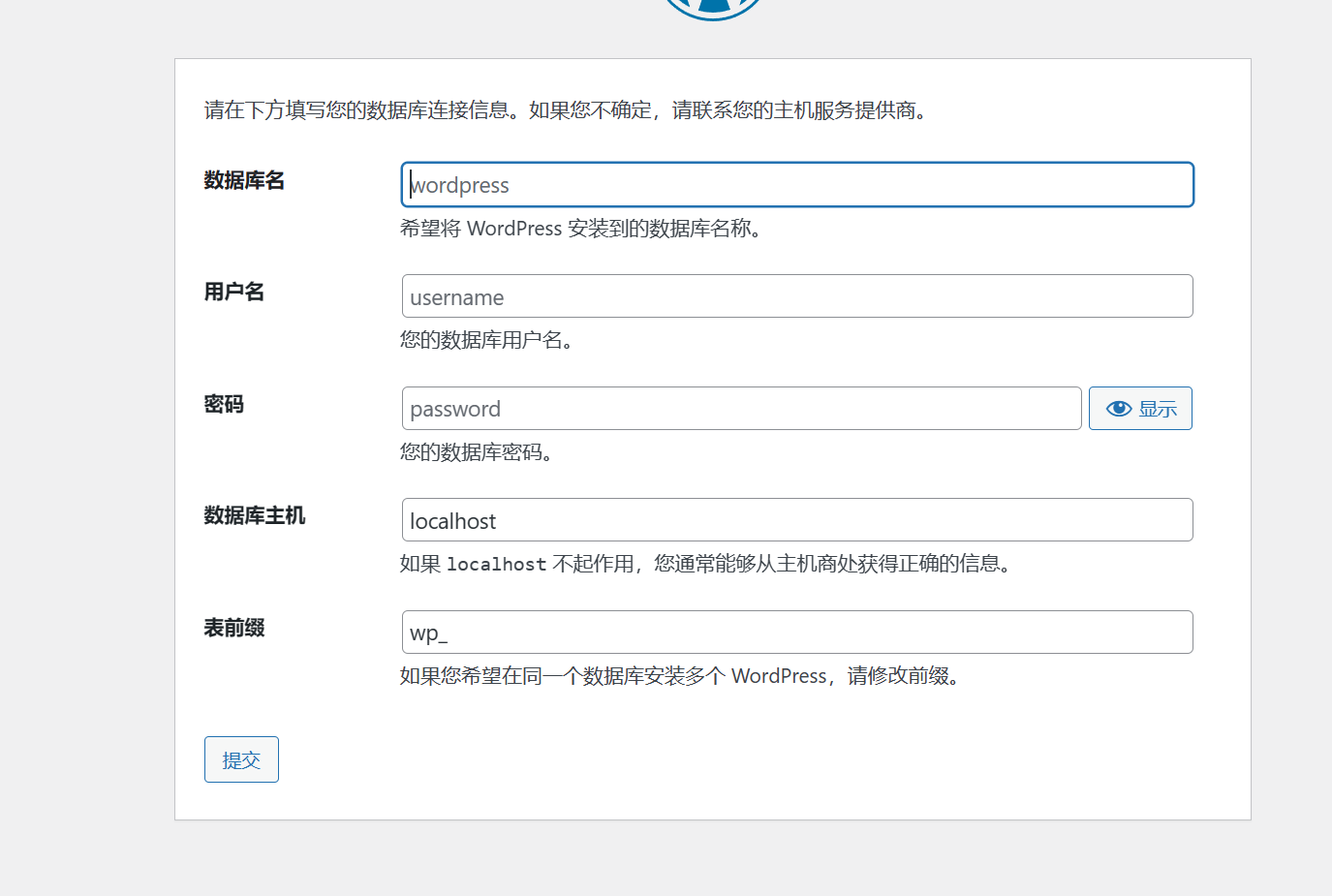Viewport: 1332px width, 896px height.
Task: Click the 数据库名 label
Action: (244, 181)
